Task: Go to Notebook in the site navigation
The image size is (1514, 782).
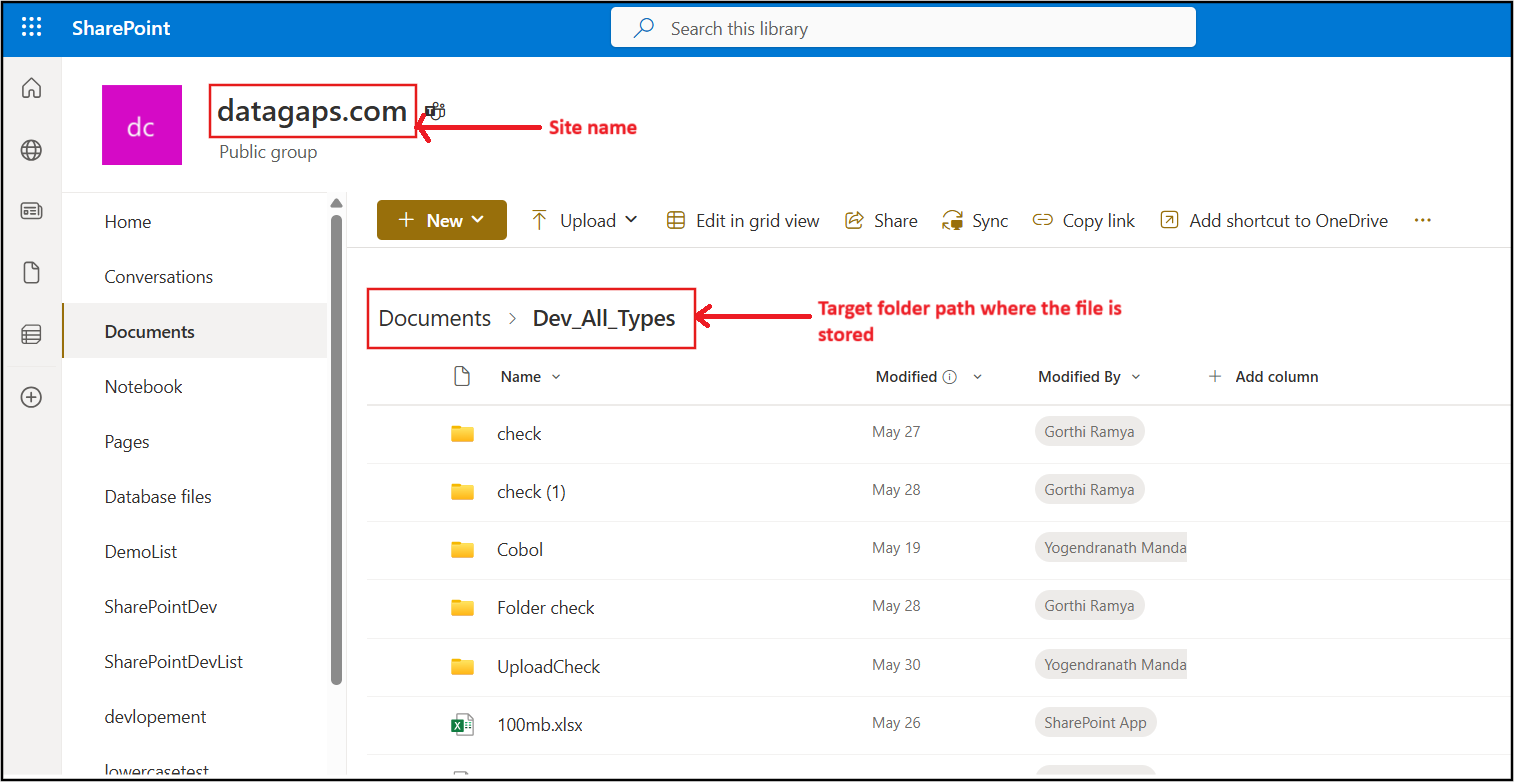Action: (x=143, y=387)
